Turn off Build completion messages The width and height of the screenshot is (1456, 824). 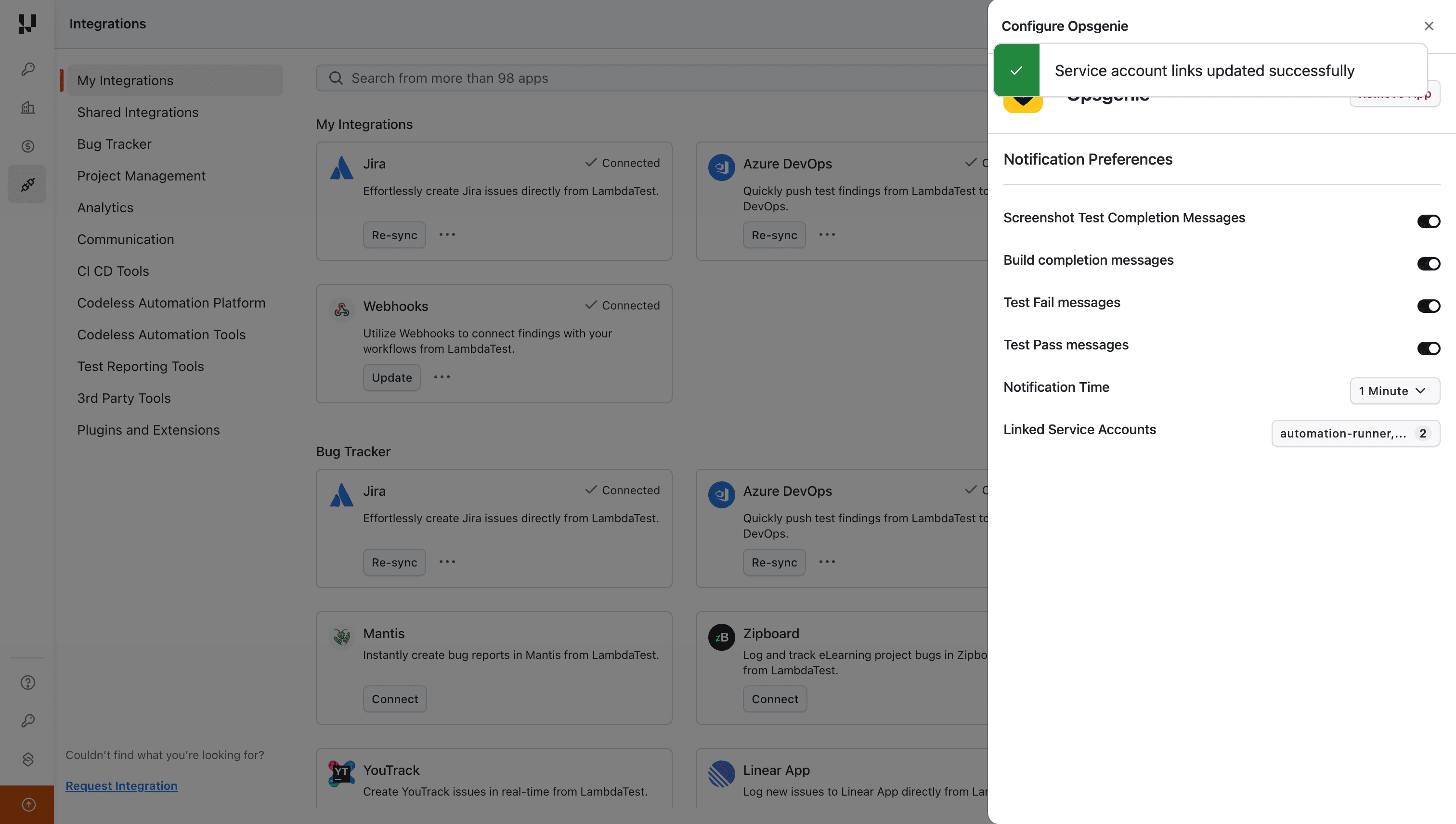pos(1428,263)
